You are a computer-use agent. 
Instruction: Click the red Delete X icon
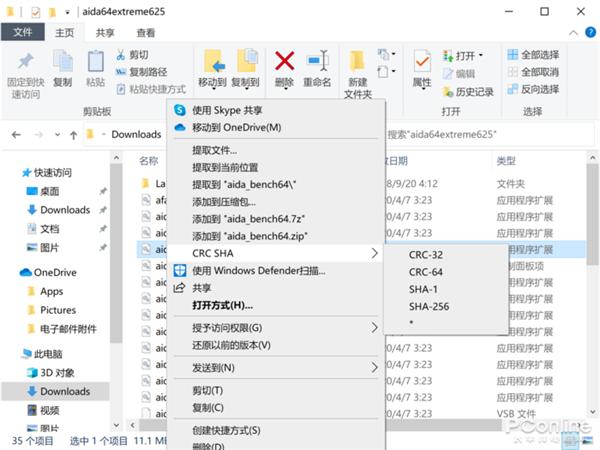284,61
